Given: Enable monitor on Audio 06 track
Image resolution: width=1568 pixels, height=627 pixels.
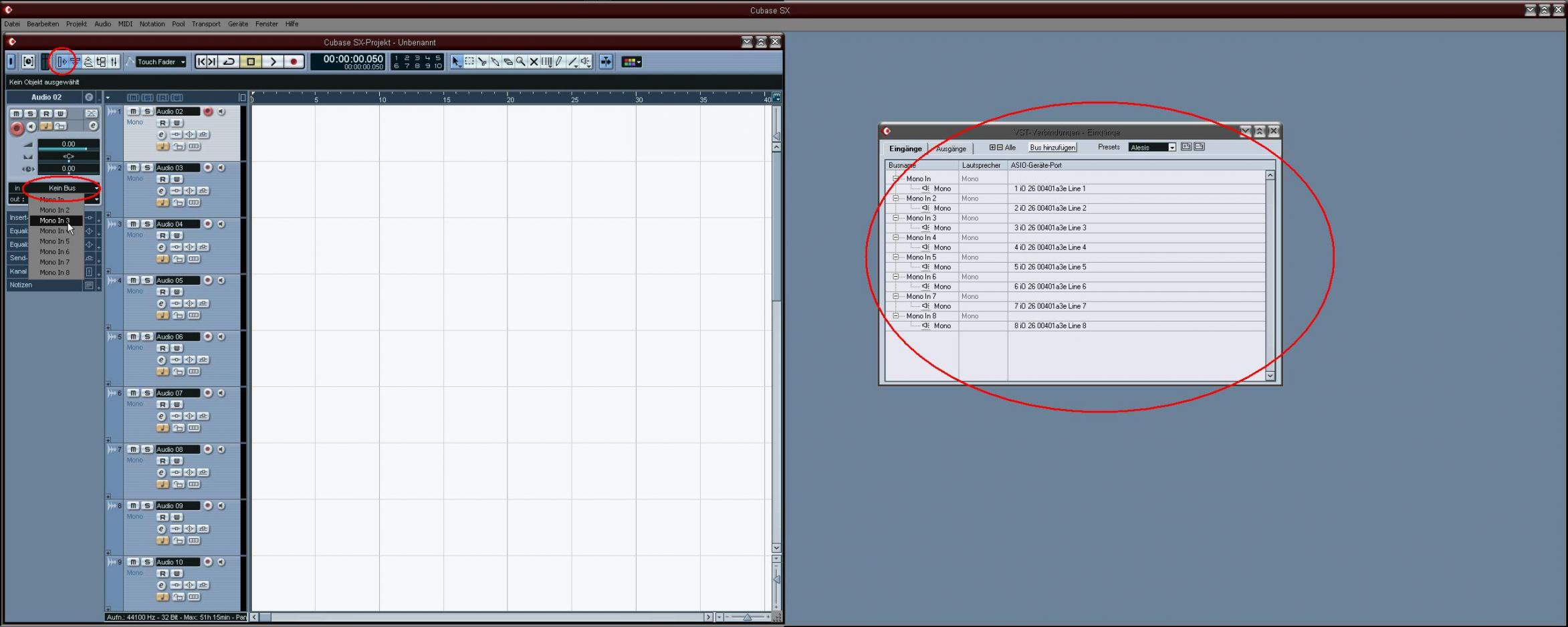Looking at the screenshot, I should [x=221, y=337].
